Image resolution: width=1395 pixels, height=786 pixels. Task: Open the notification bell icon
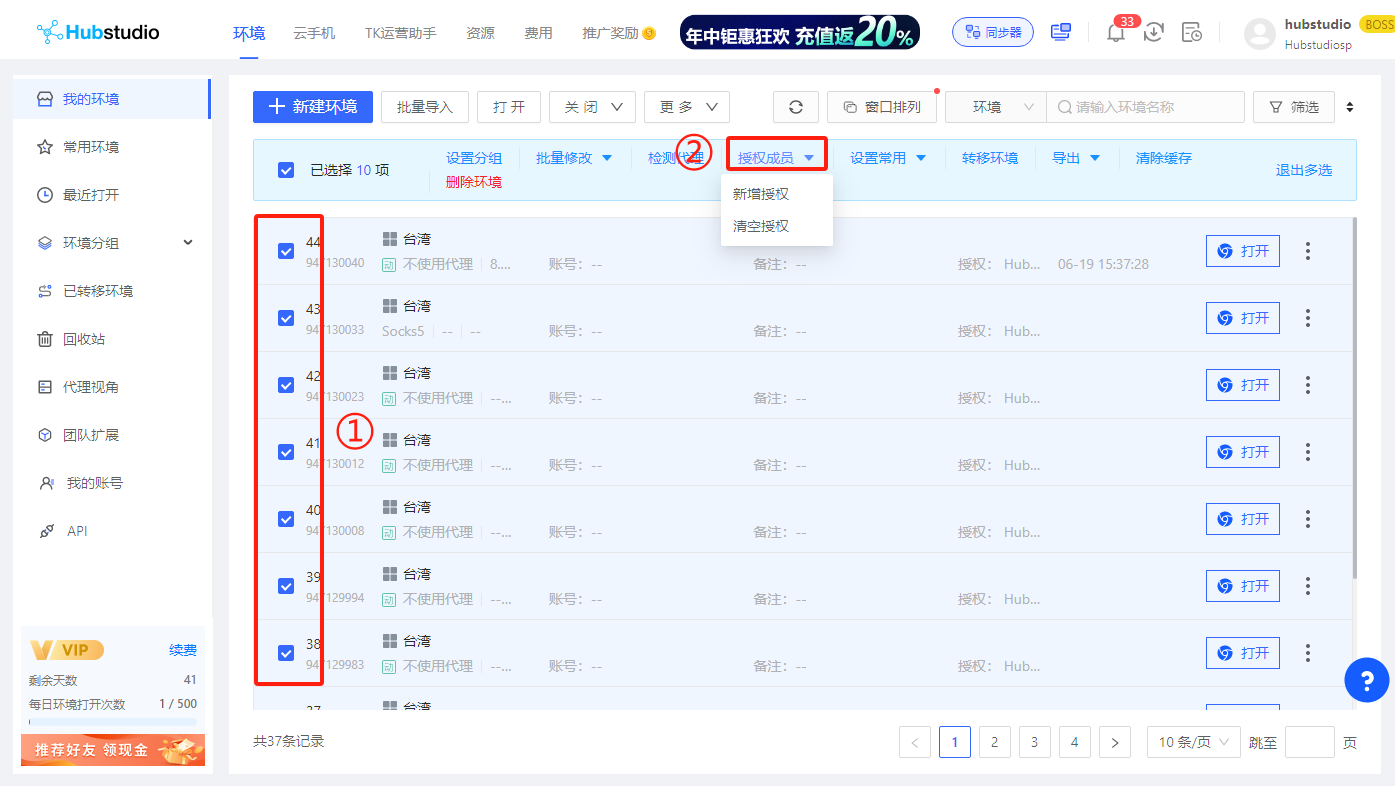click(x=1116, y=32)
